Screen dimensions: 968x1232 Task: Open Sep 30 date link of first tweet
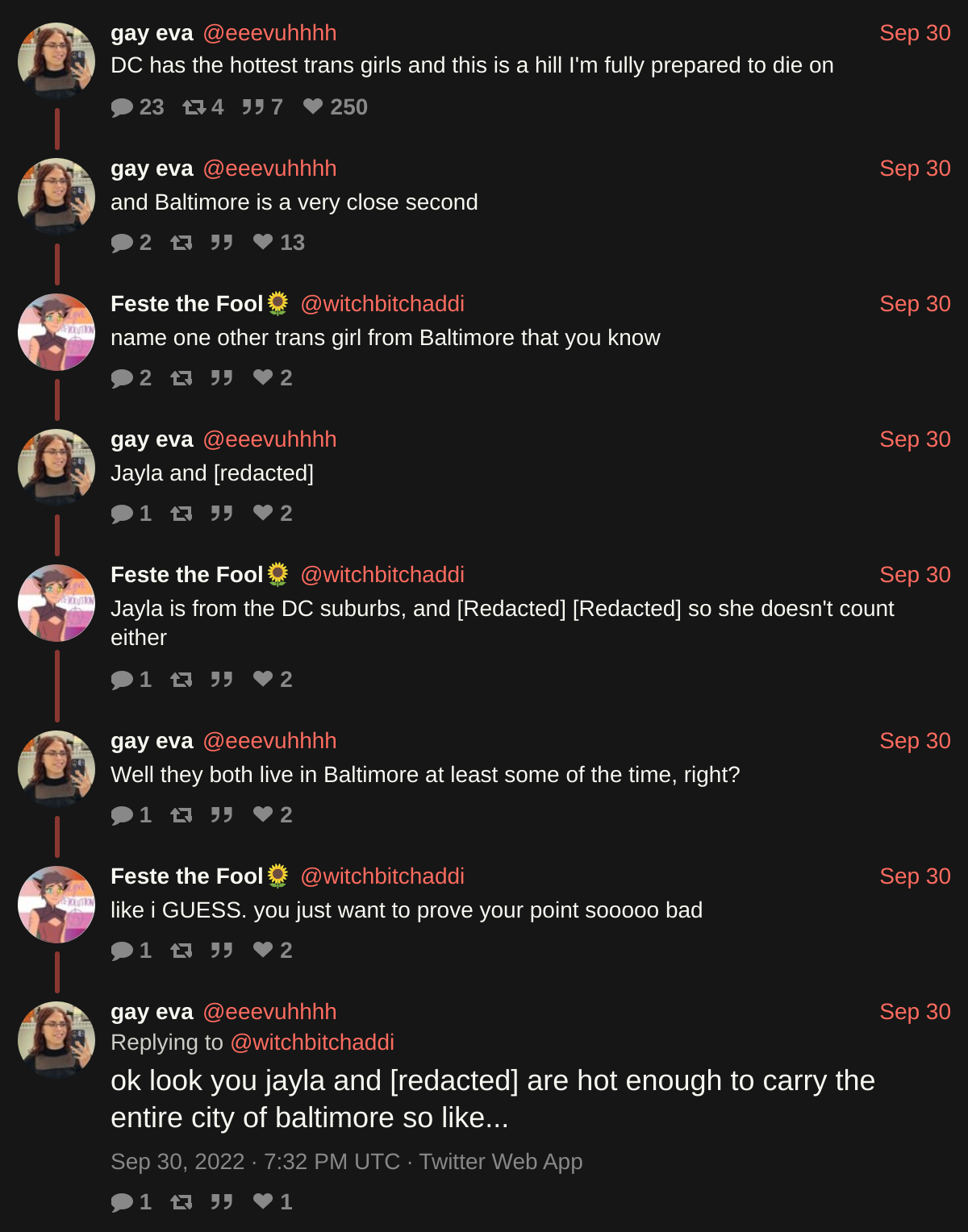tap(915, 33)
